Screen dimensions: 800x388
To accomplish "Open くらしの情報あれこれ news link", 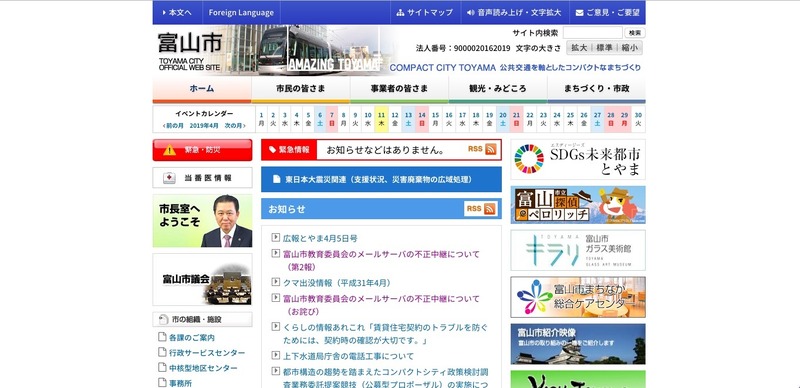I will [385, 334].
